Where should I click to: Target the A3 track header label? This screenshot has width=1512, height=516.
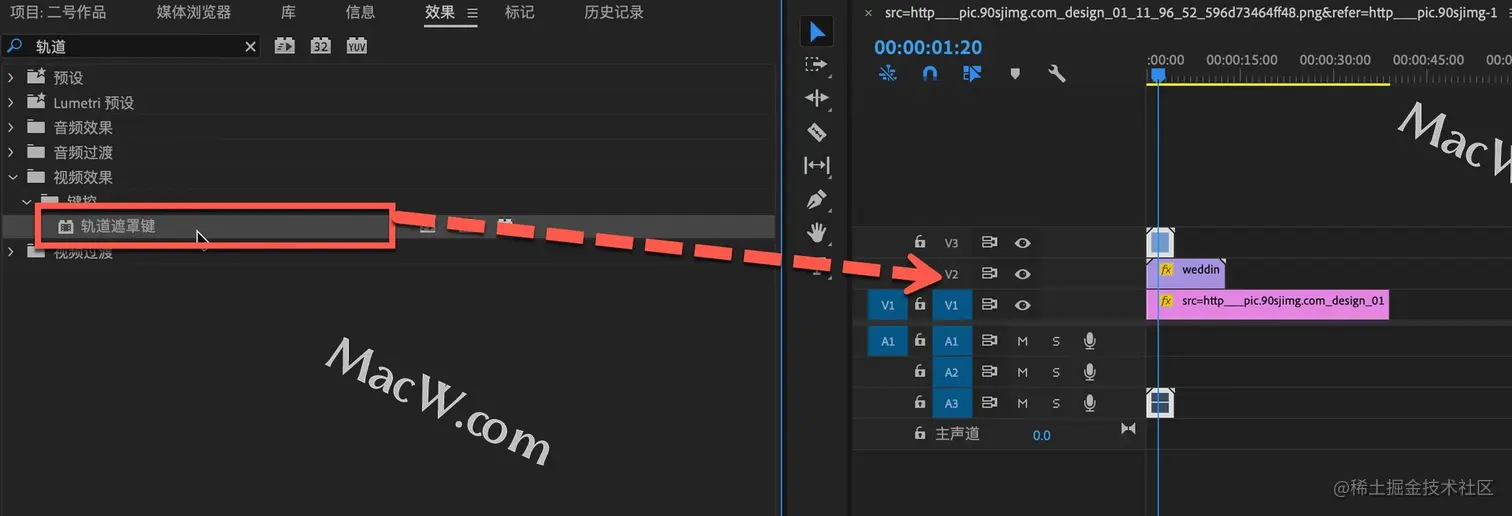(x=952, y=404)
